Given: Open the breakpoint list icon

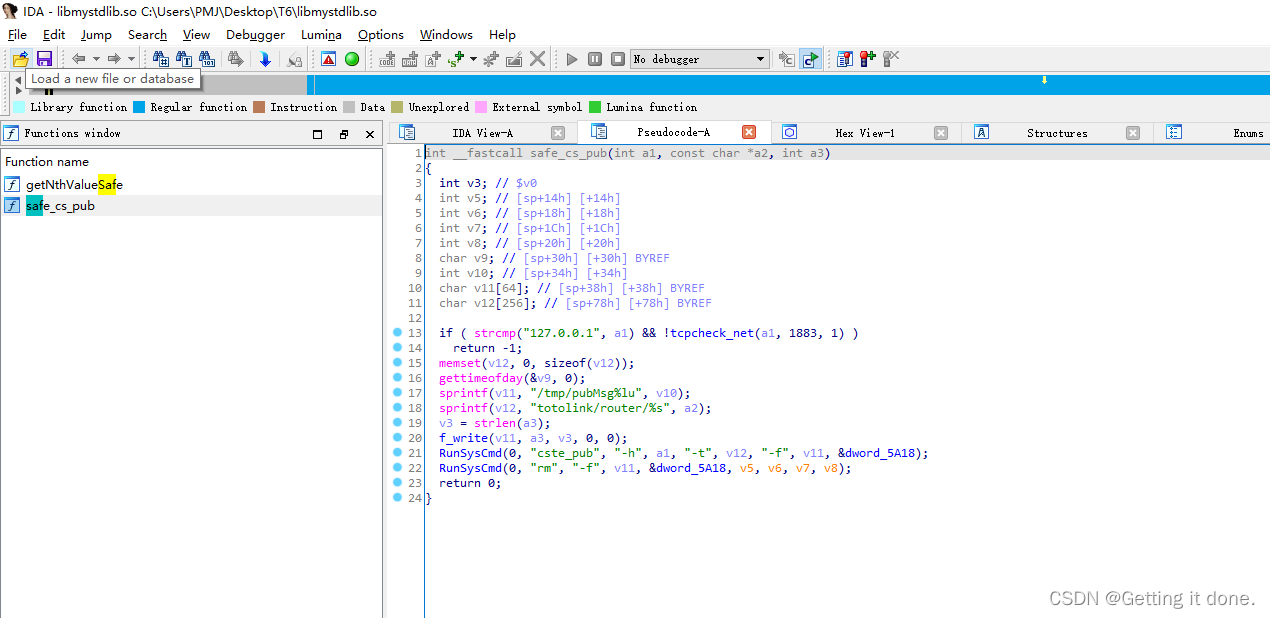Looking at the screenshot, I should (x=845, y=59).
